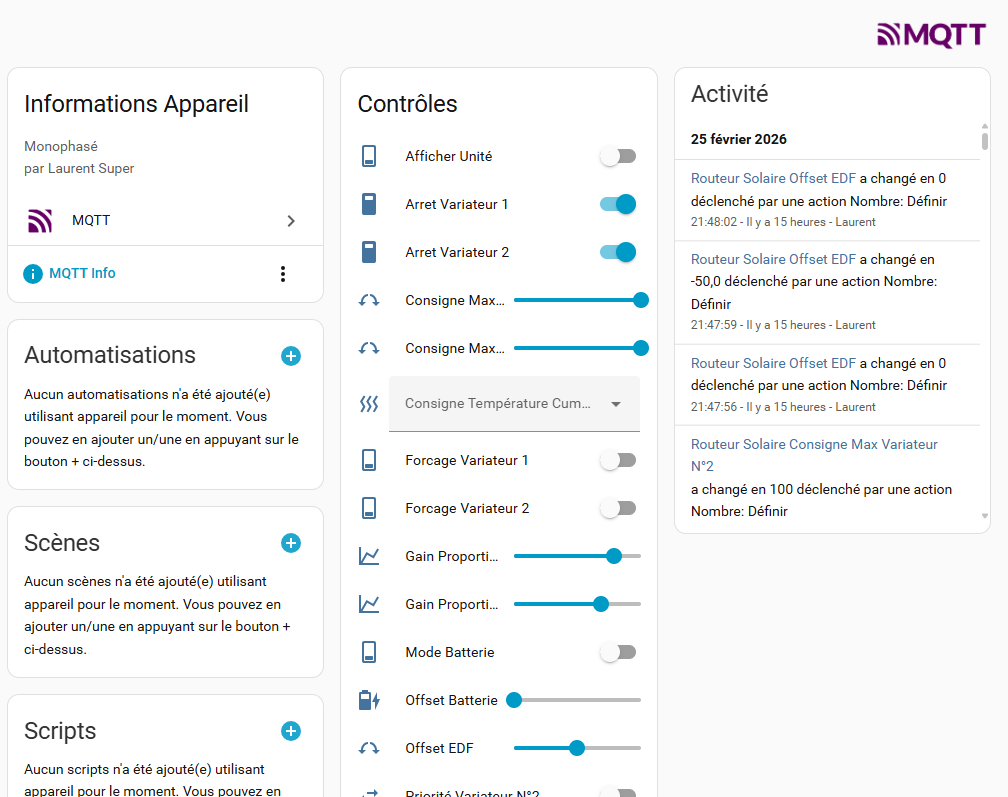Screen dimensions: 1008x797
Task: Click the MQTT logo in top right
Action: click(931, 35)
